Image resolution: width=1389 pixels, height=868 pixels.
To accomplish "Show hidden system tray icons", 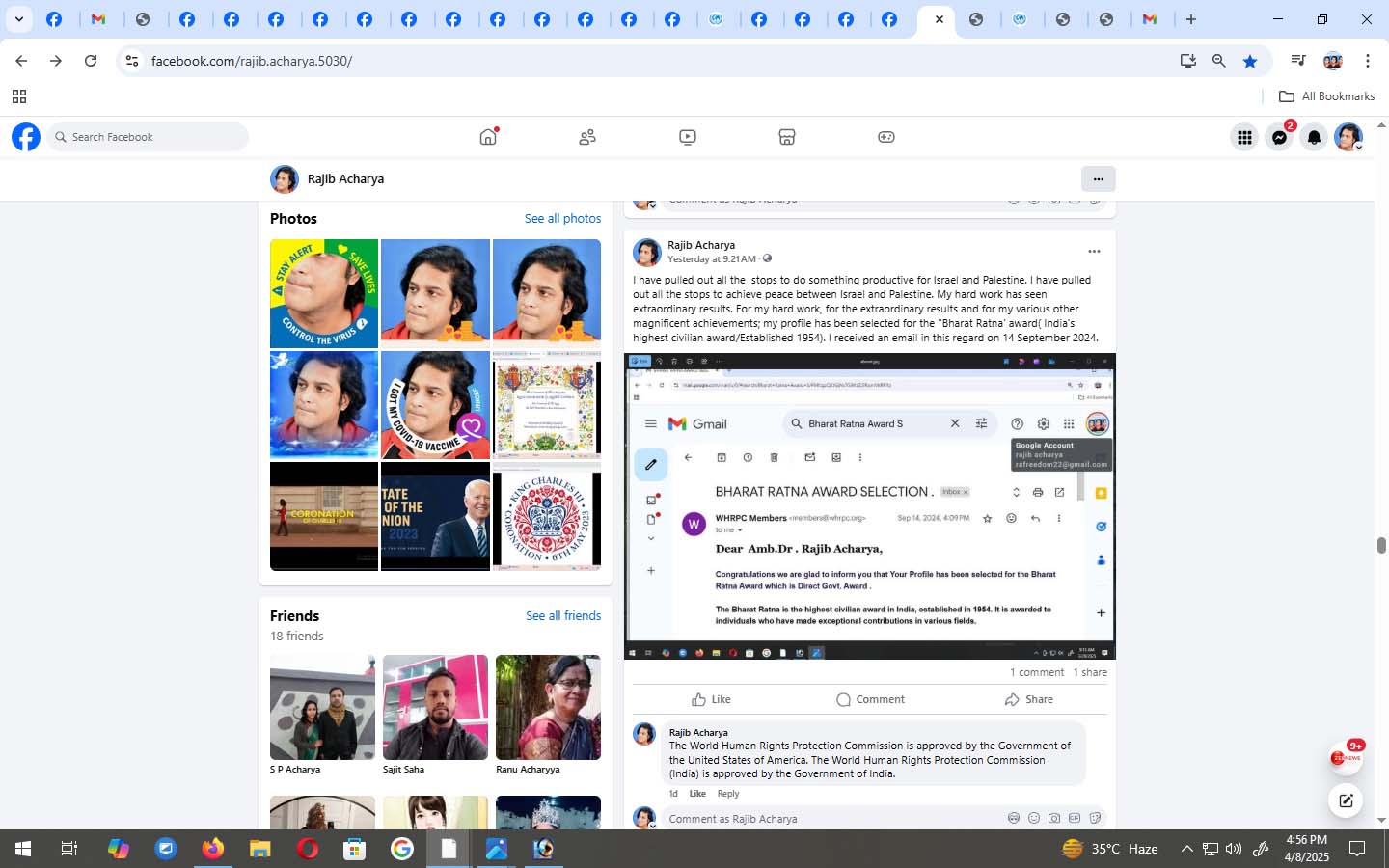I will coord(1186,849).
